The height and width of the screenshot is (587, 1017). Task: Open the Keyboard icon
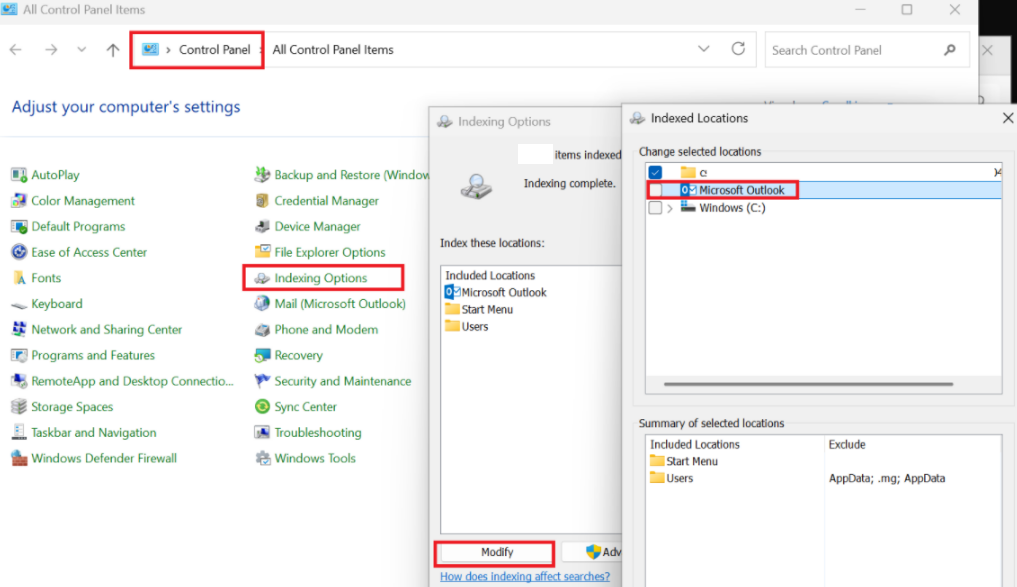coord(19,304)
